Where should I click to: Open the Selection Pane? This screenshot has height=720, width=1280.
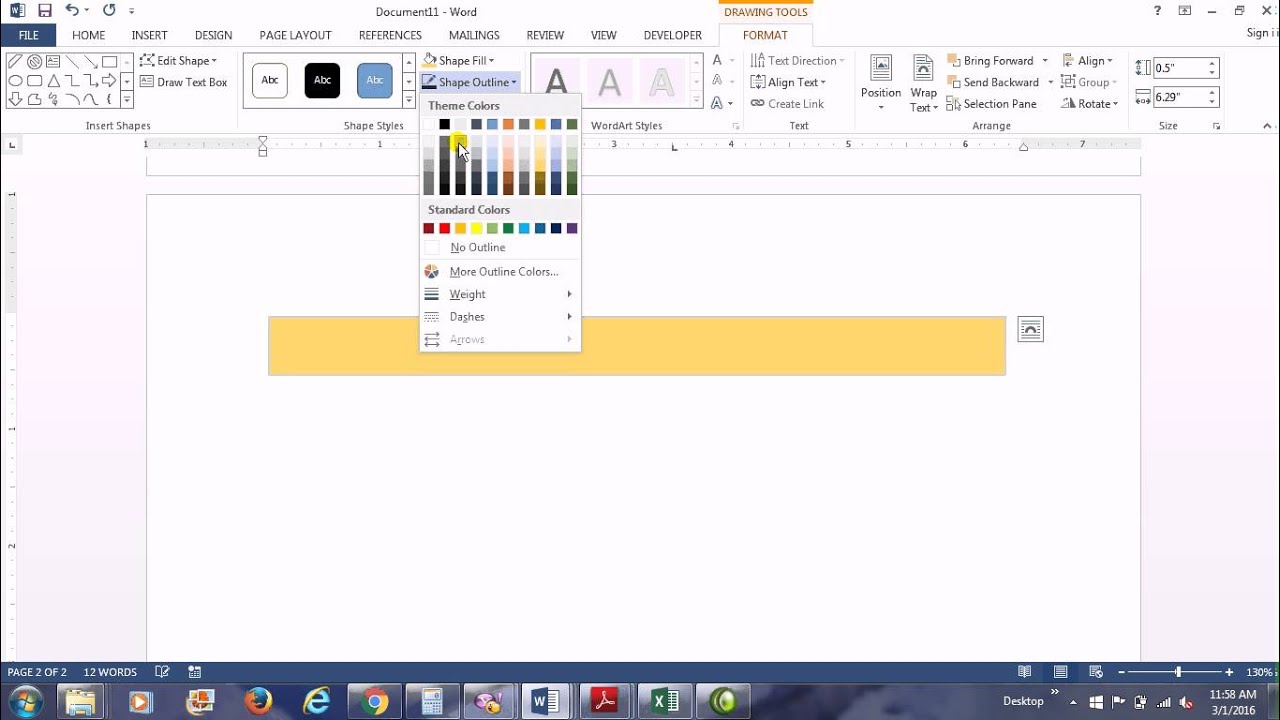(991, 104)
